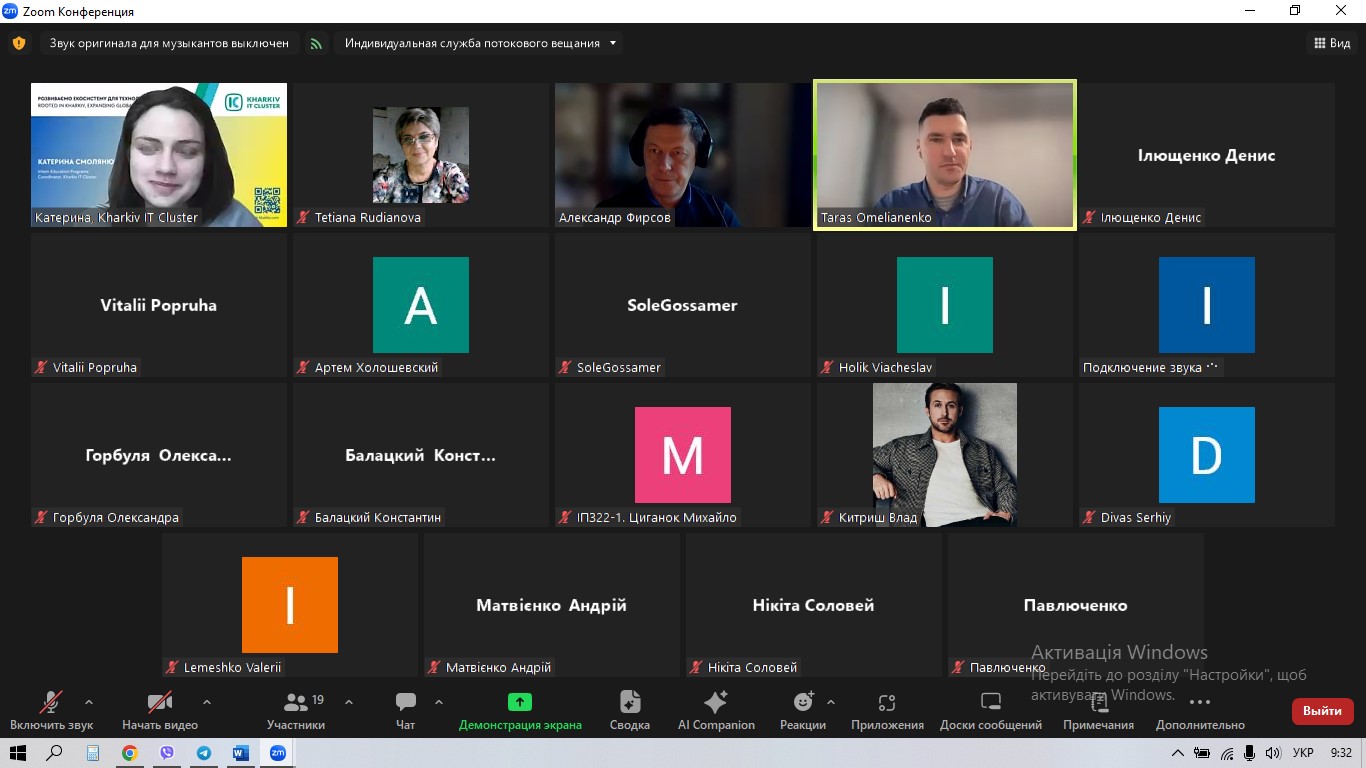Open Telegram from the taskbar

coord(204,753)
